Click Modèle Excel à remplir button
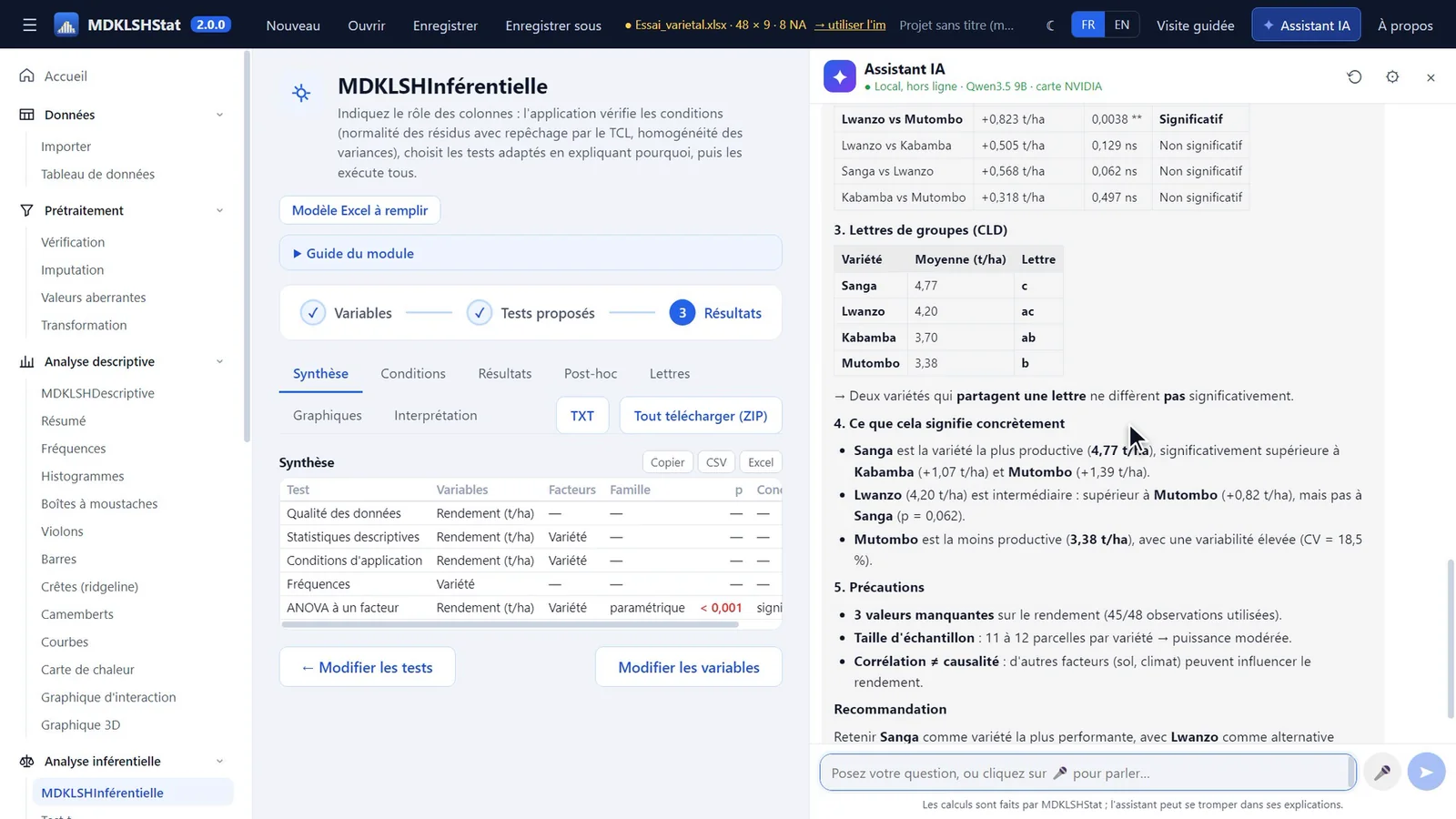1456x819 pixels. 359,210
